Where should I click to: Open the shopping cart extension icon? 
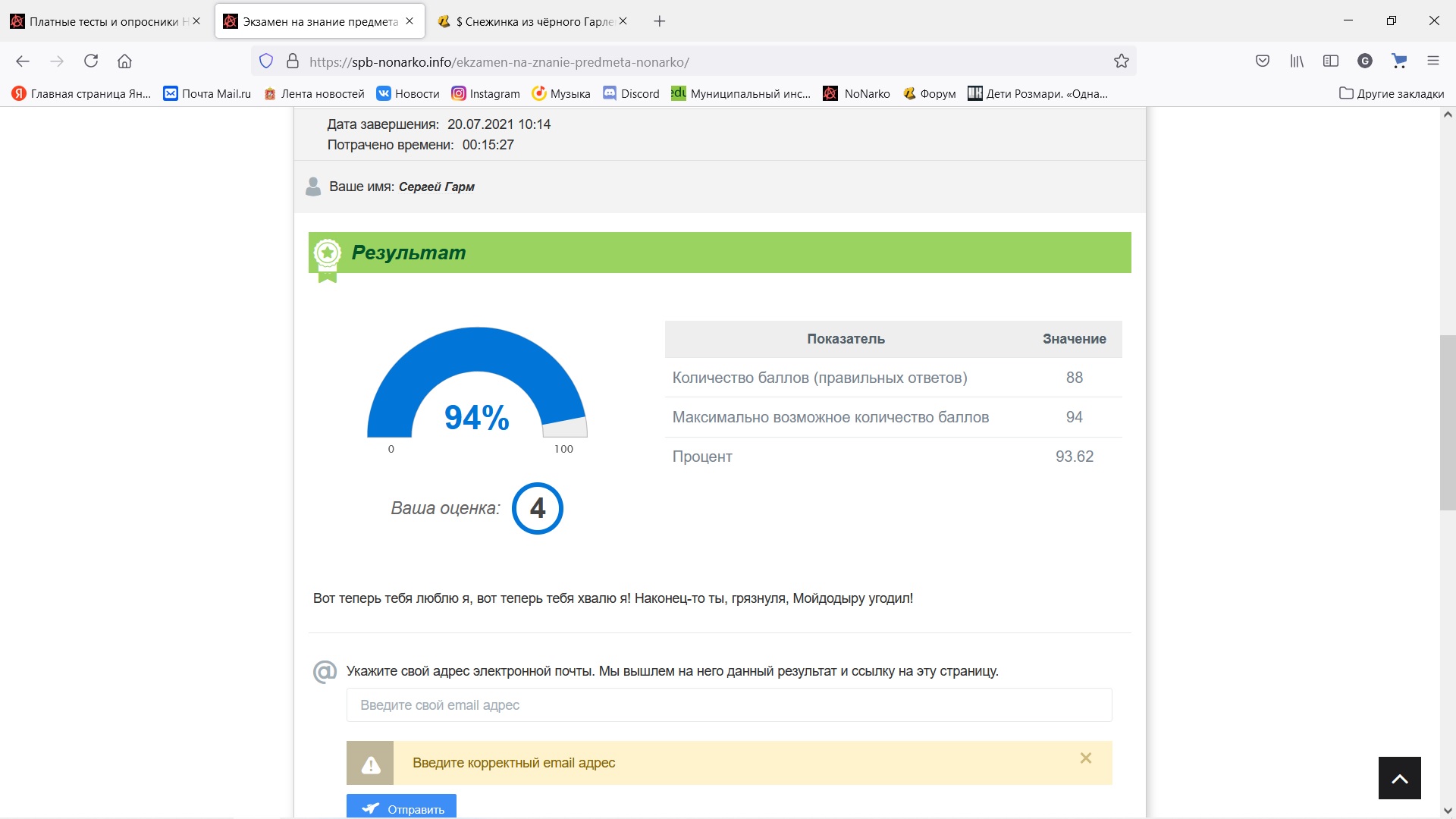1399,61
